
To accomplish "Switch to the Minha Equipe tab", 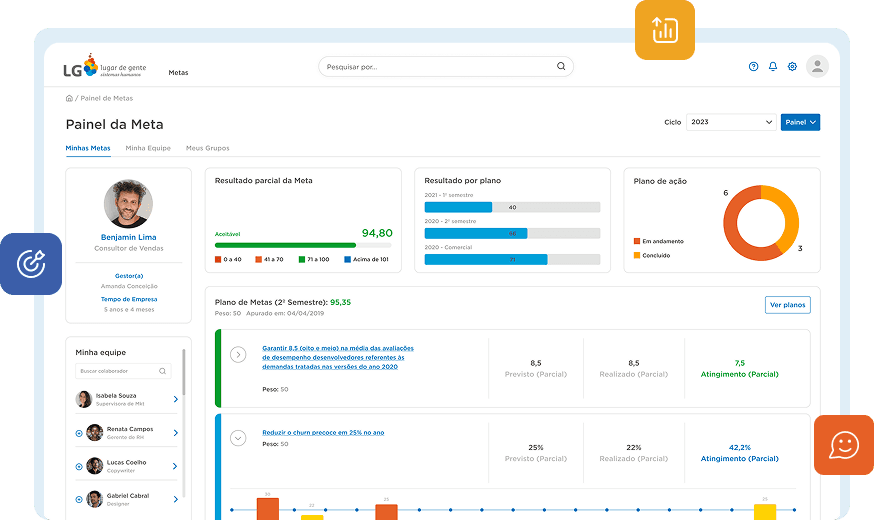I will pos(148,148).
